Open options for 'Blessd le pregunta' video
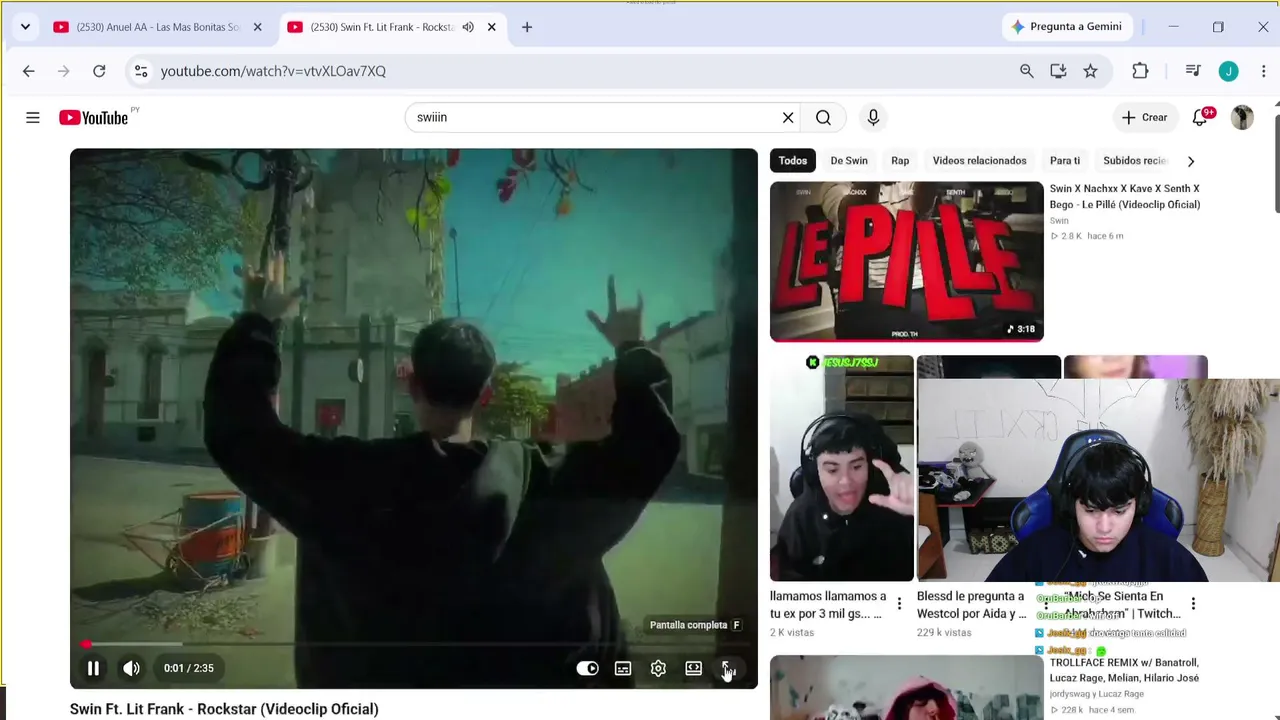This screenshot has width=1280, height=720. click(1046, 604)
